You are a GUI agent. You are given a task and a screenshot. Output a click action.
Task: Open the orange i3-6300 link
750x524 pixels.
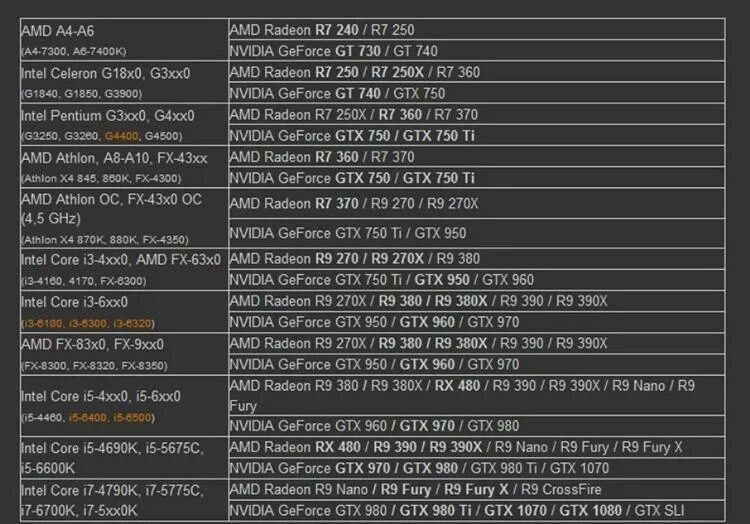pyautogui.click(x=88, y=324)
